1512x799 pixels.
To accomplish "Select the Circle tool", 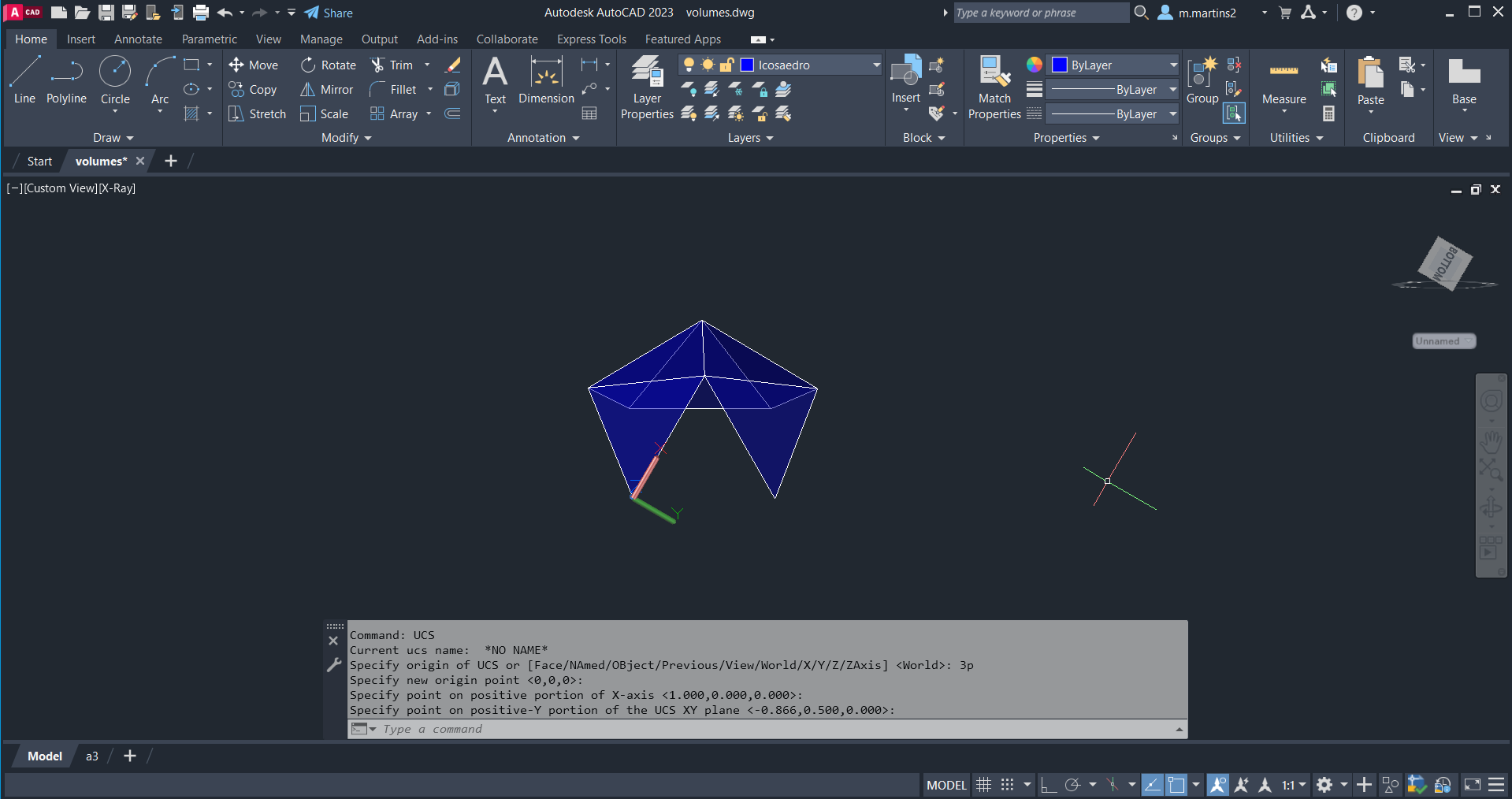I will pyautogui.click(x=115, y=80).
